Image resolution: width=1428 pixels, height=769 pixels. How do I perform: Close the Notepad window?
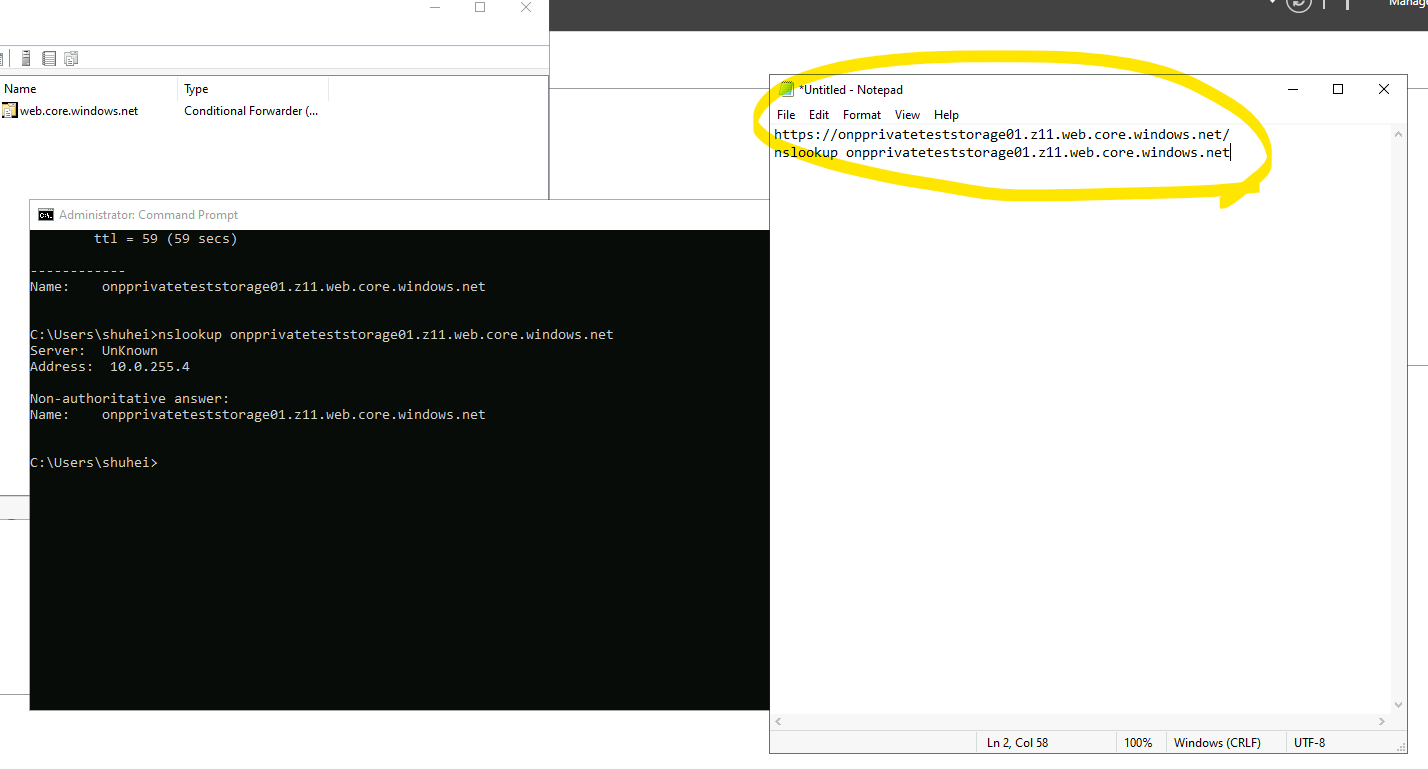[1384, 89]
